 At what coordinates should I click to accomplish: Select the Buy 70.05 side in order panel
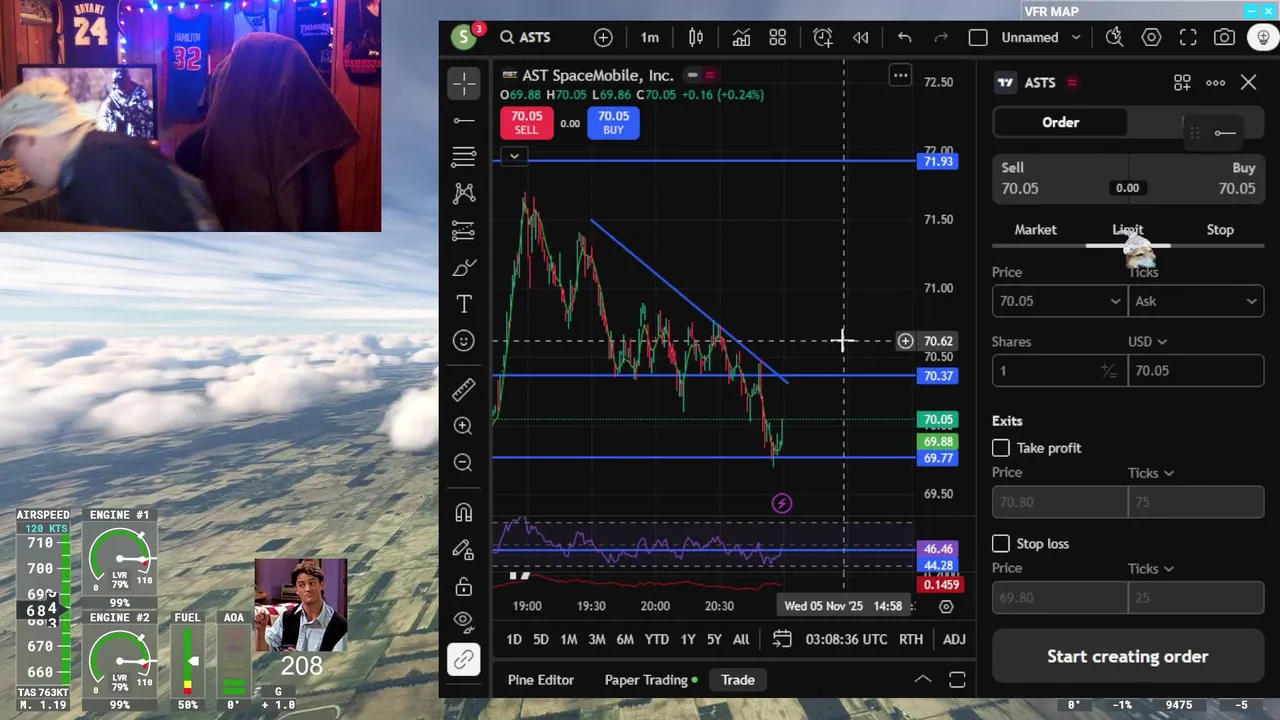[x=1197, y=178]
